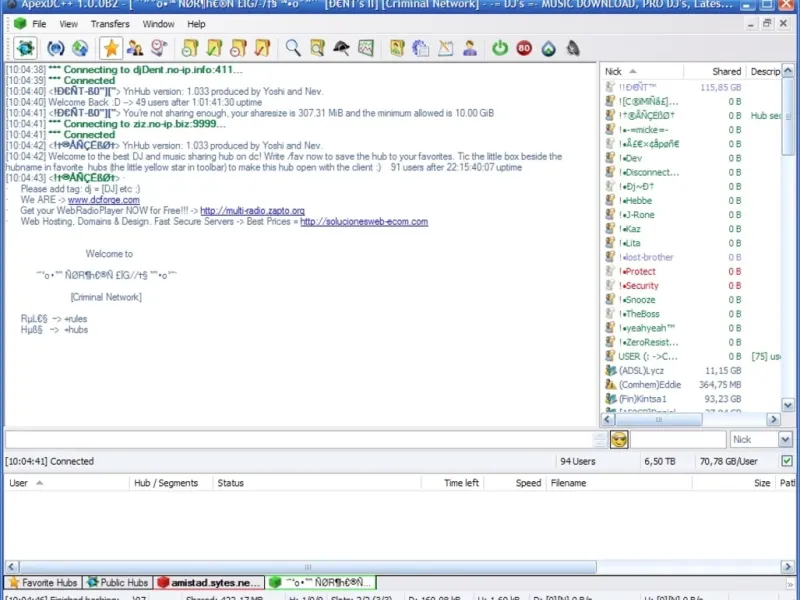
Task: Open the Window menu
Action: 158,24
